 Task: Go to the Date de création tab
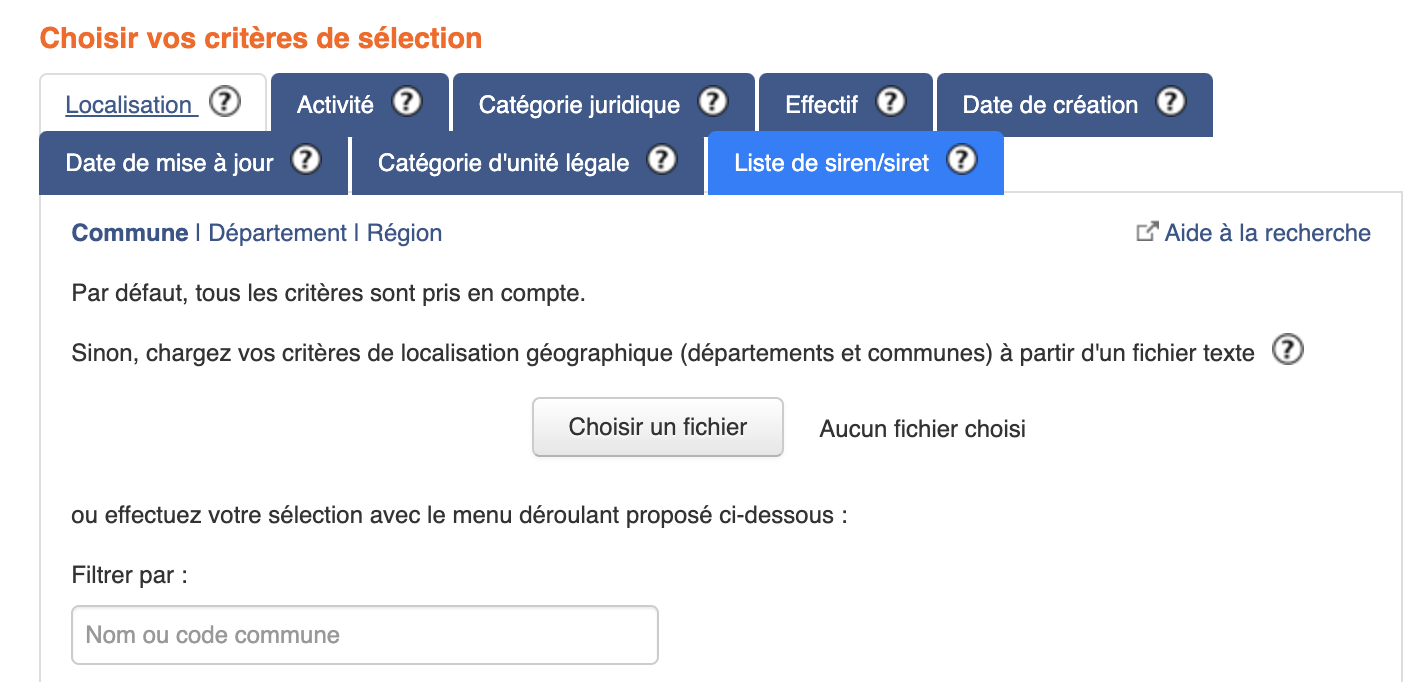[x=1050, y=105]
